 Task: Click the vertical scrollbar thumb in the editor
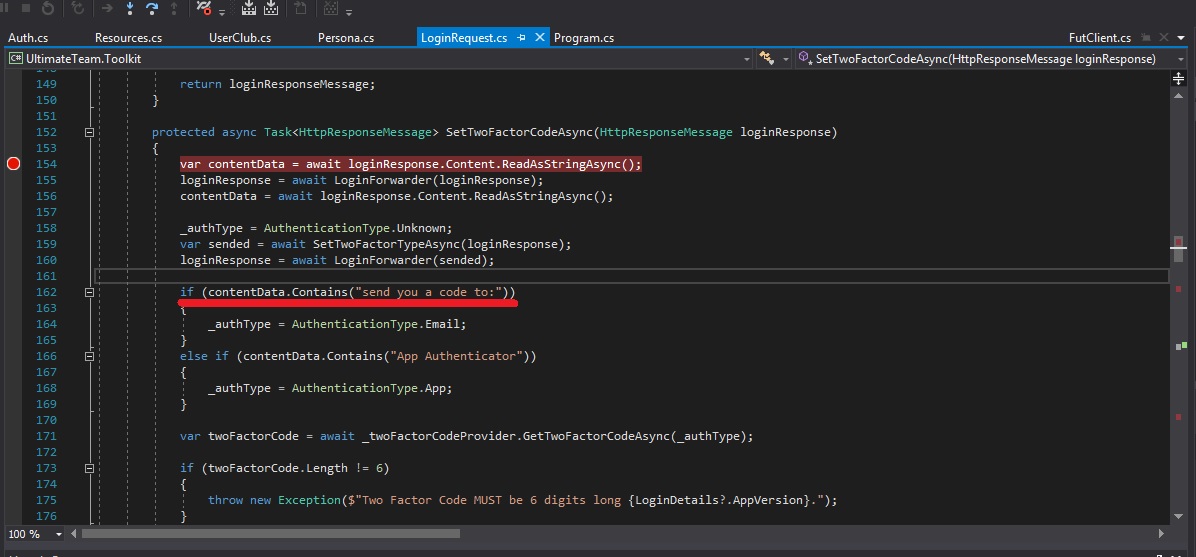[x=1178, y=248]
